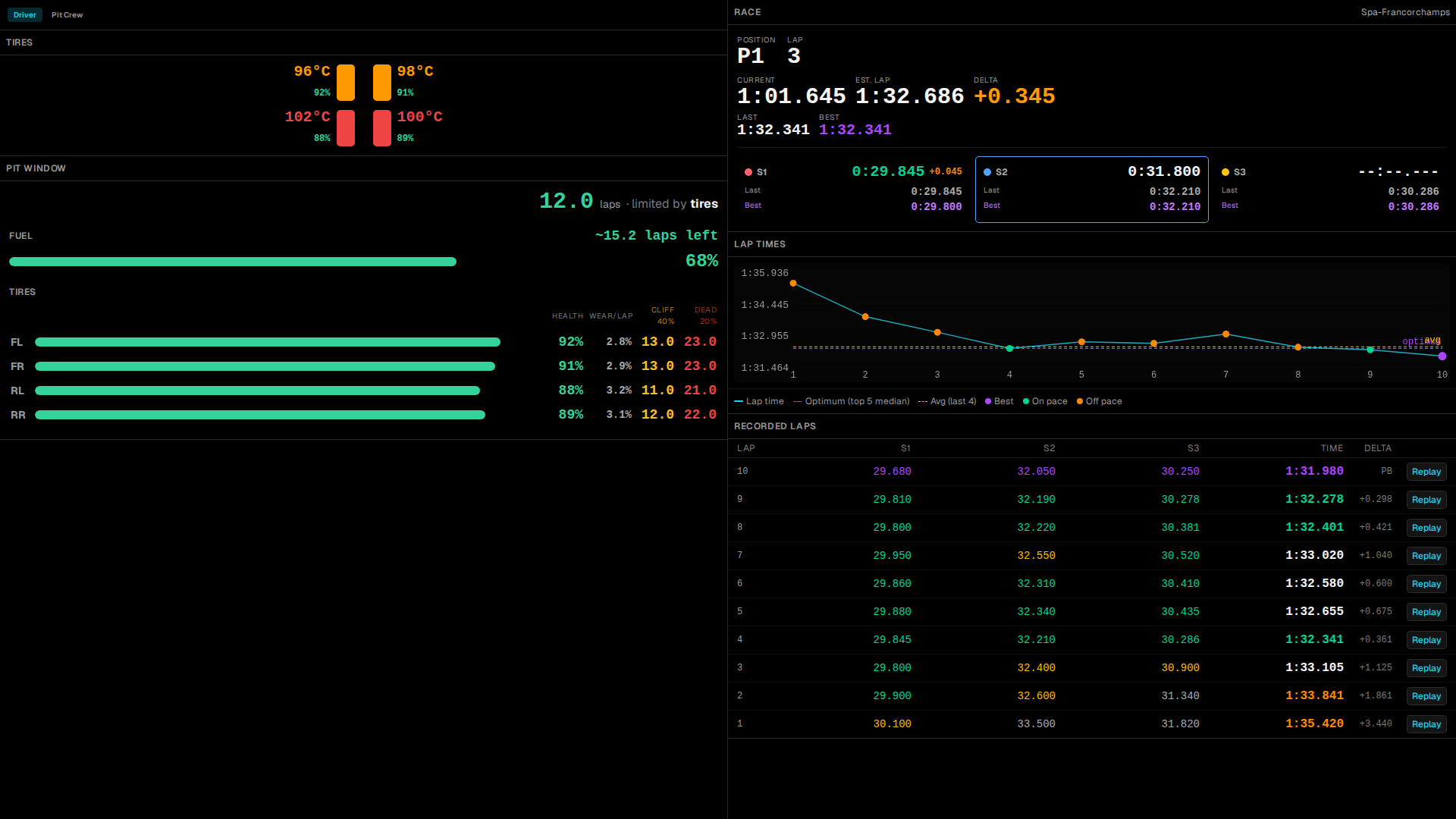Replay lap 7
1456x819 pixels.
point(1426,556)
